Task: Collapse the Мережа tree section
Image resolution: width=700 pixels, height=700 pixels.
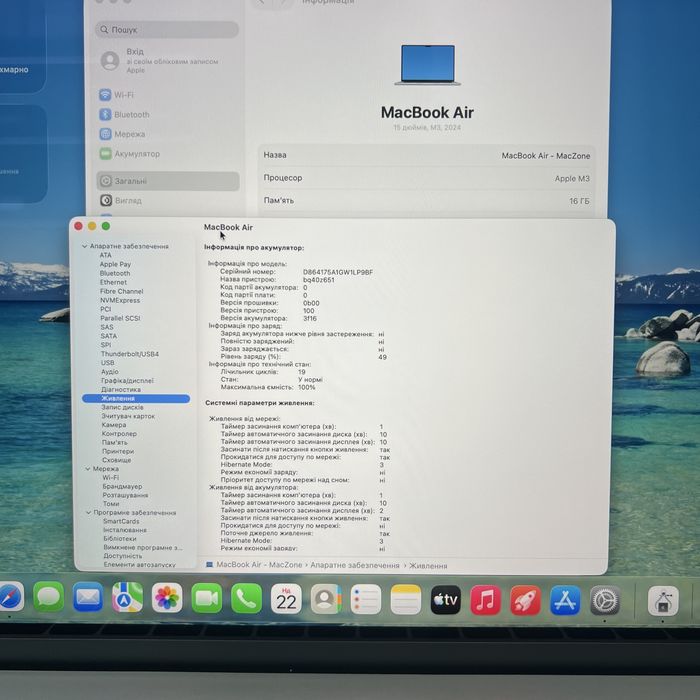Action: [x=88, y=469]
